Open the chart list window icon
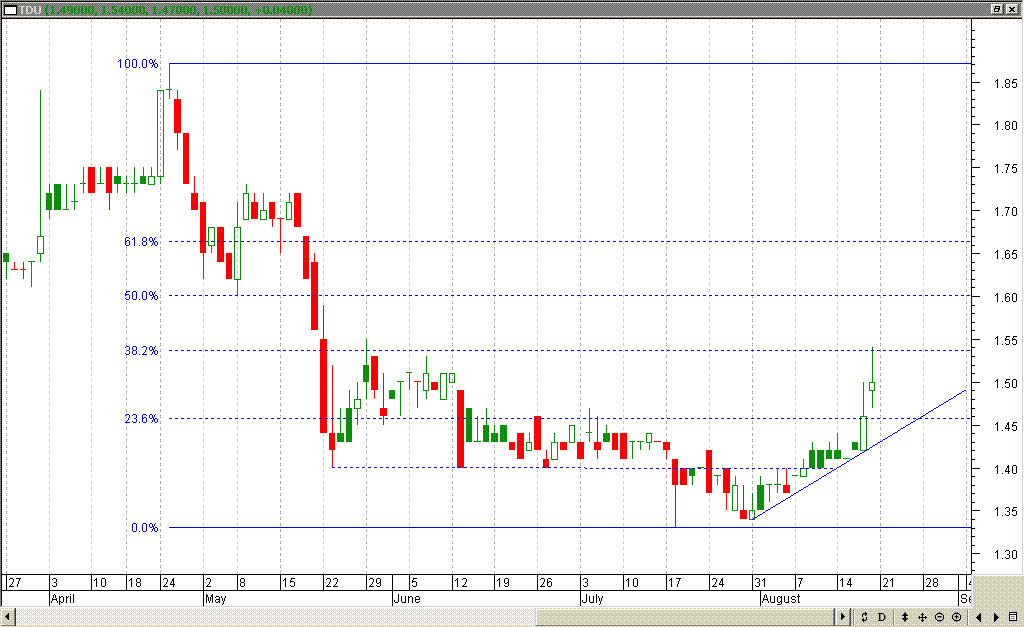Viewport: 1024px width, 627px height. pyautogui.click(x=1013, y=617)
